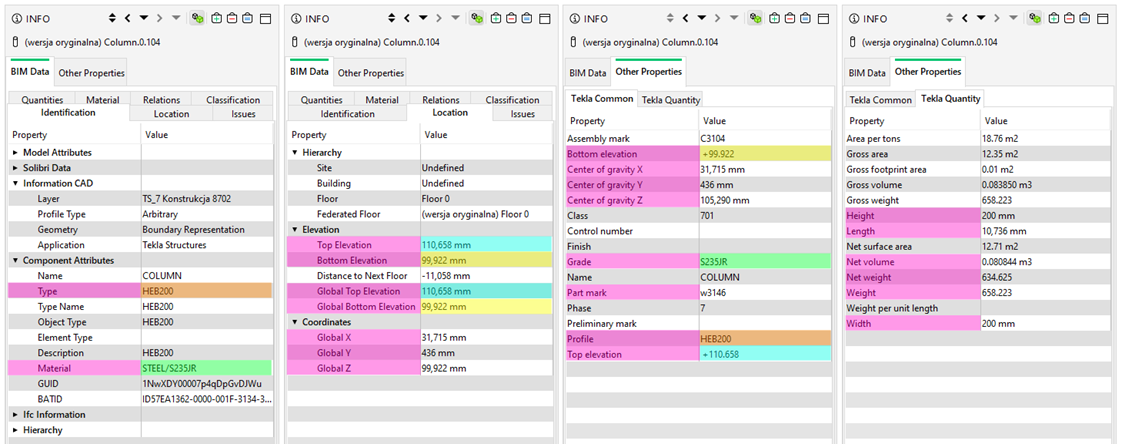Open the Material tab in the Identification panel
The image size is (1122, 444).
102,100
